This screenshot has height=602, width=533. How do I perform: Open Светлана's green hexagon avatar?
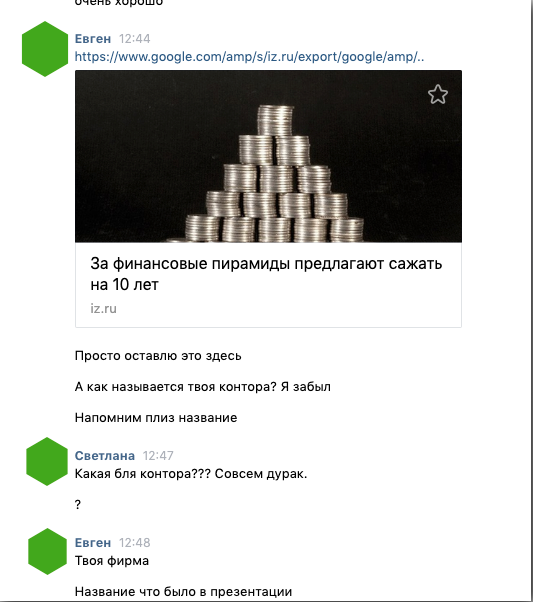coord(47,461)
